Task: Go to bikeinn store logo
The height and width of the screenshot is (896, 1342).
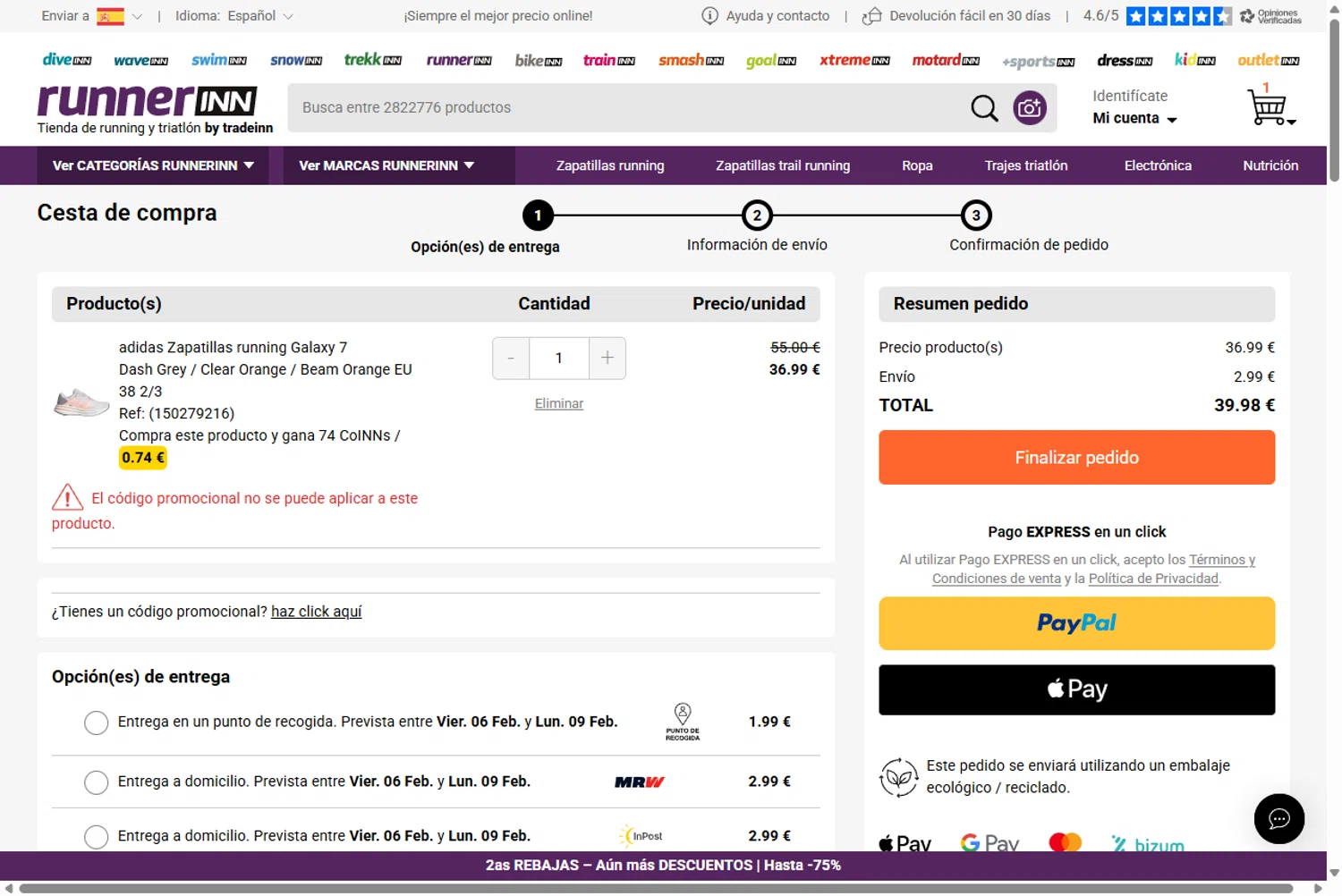Action: [539, 60]
